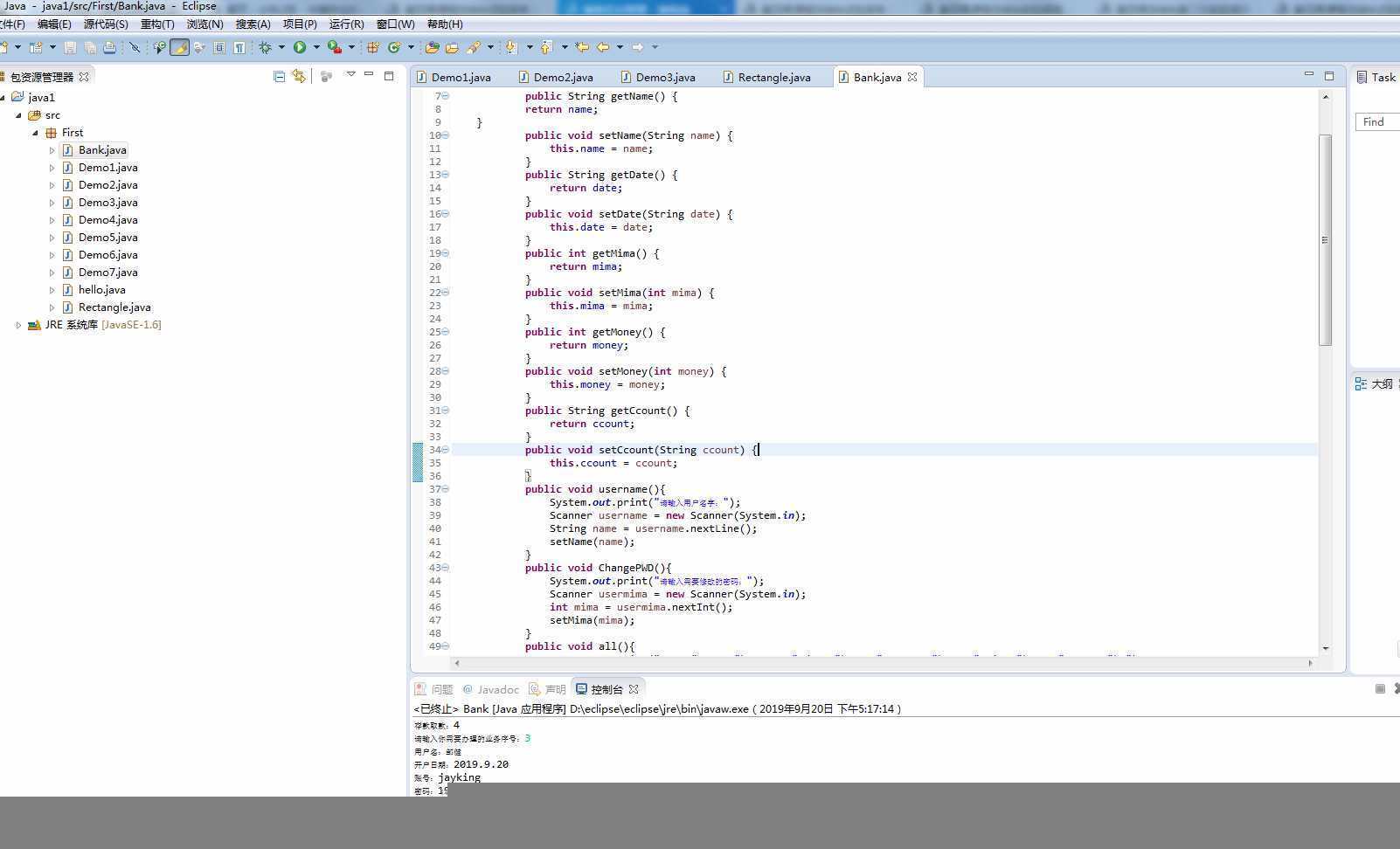Screen dimensions: 1400x849
Task: Switch to the Demo2.java editor tab
Action: 556,77
